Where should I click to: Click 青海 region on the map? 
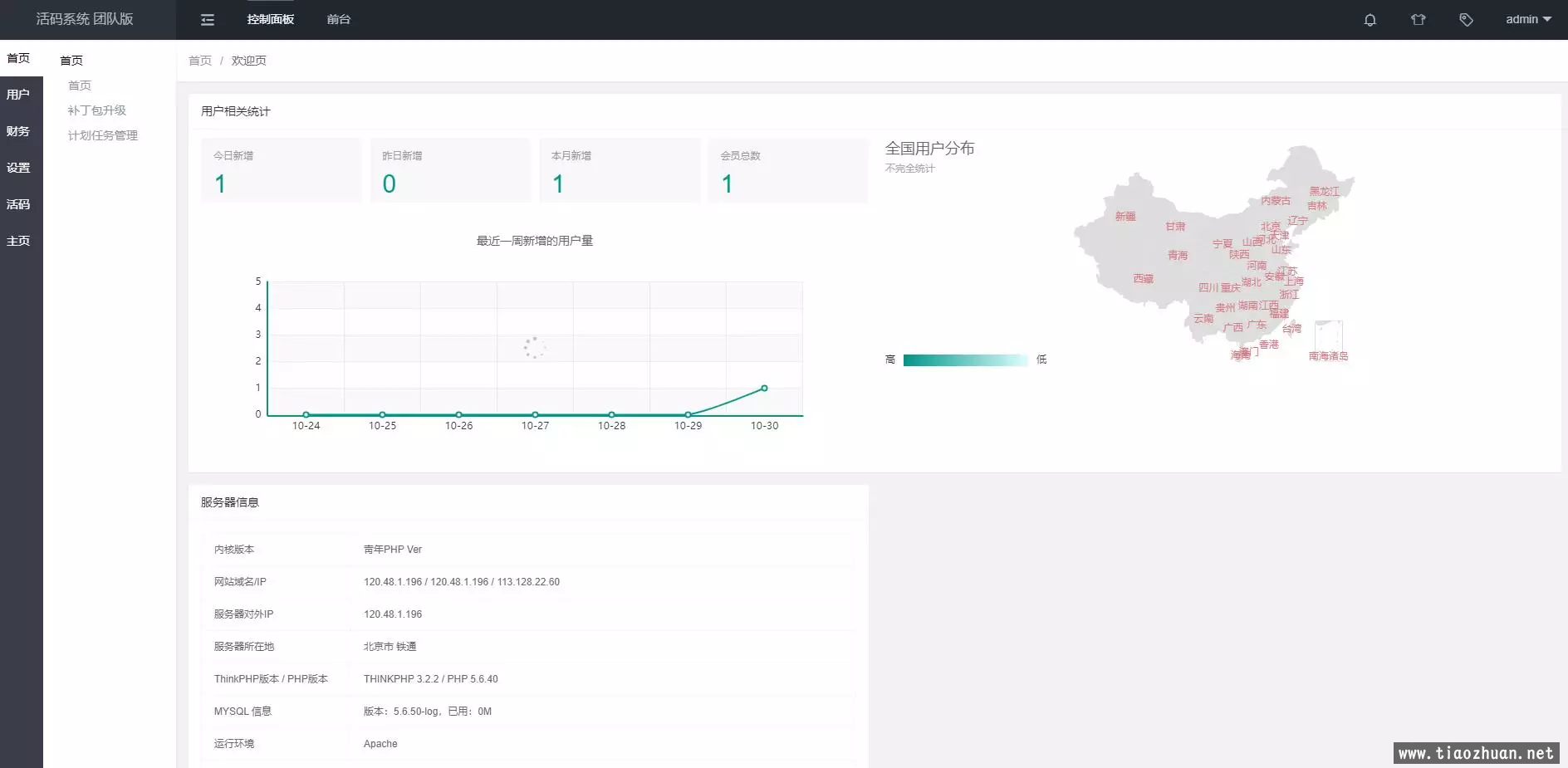click(1178, 256)
